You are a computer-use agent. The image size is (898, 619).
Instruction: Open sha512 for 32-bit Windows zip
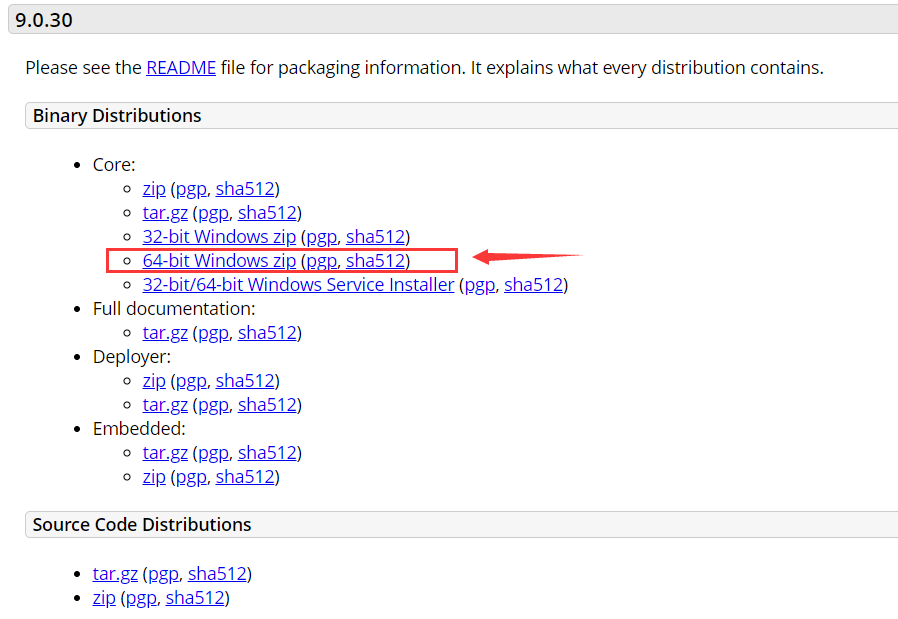click(x=376, y=237)
